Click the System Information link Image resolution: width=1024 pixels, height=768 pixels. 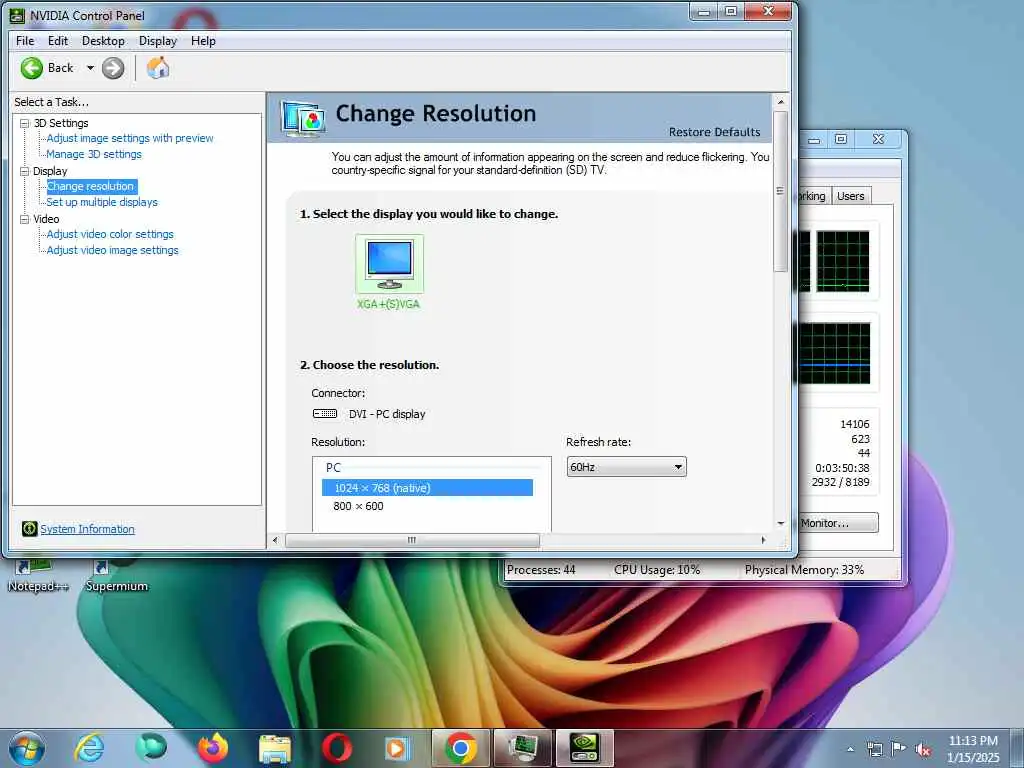(88, 529)
